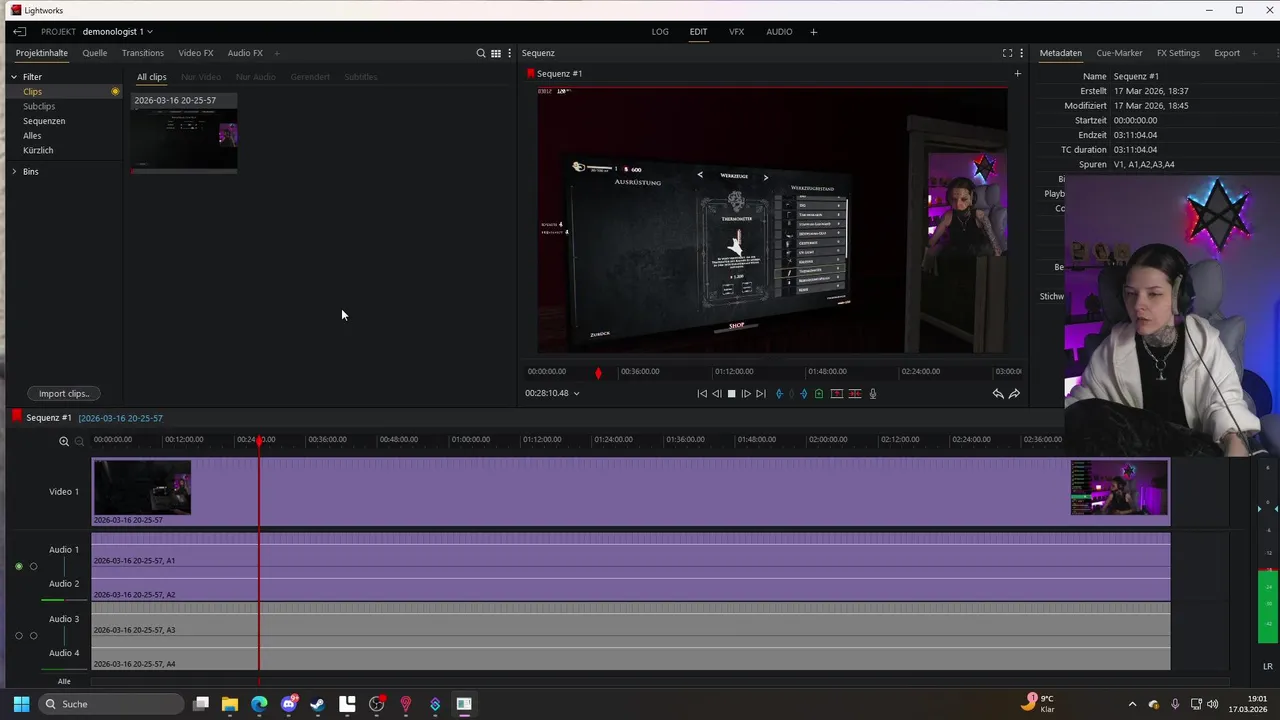This screenshot has height=720, width=1280.
Task: Step one frame forward
Action: (x=746, y=394)
